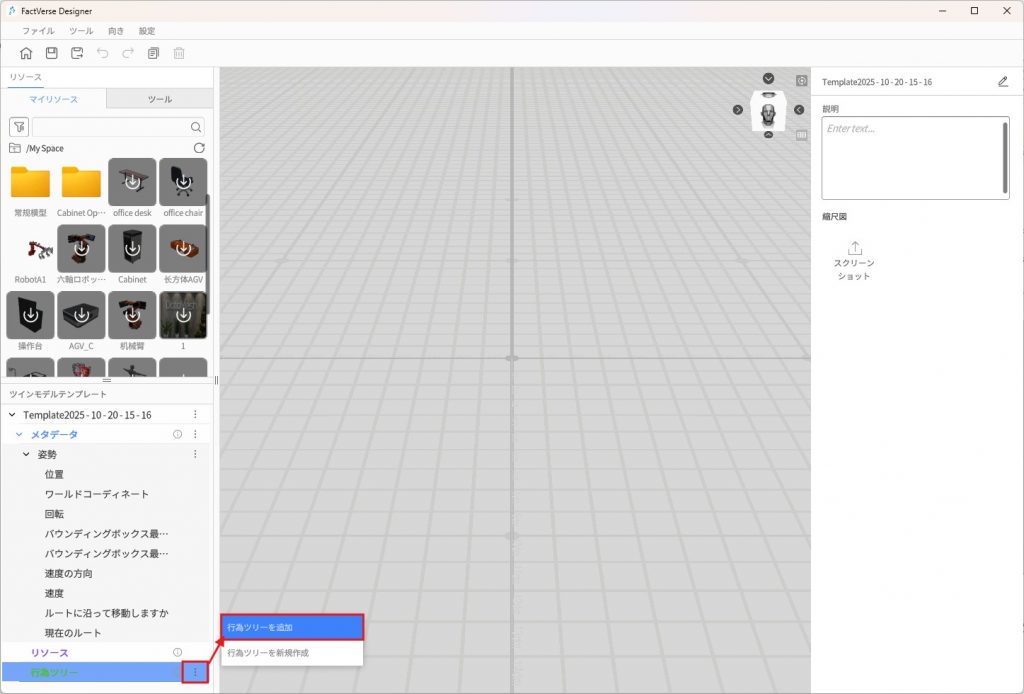Refresh the My Space resource list
The width and height of the screenshot is (1024, 694).
[x=199, y=148]
